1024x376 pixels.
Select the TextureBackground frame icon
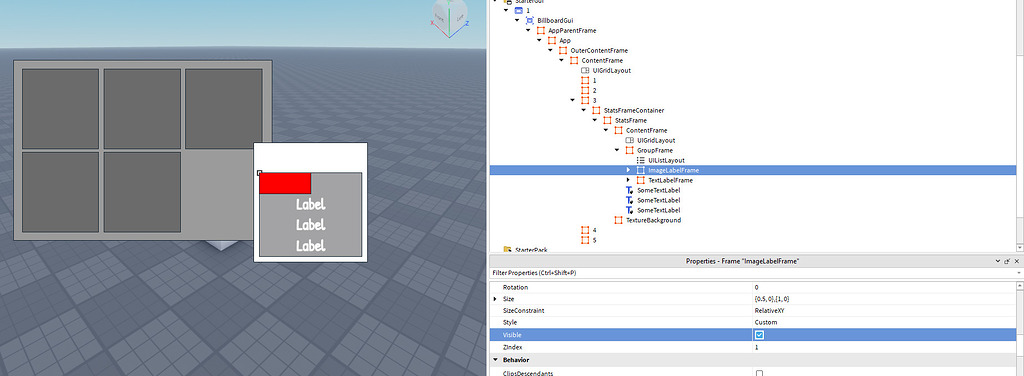point(618,221)
